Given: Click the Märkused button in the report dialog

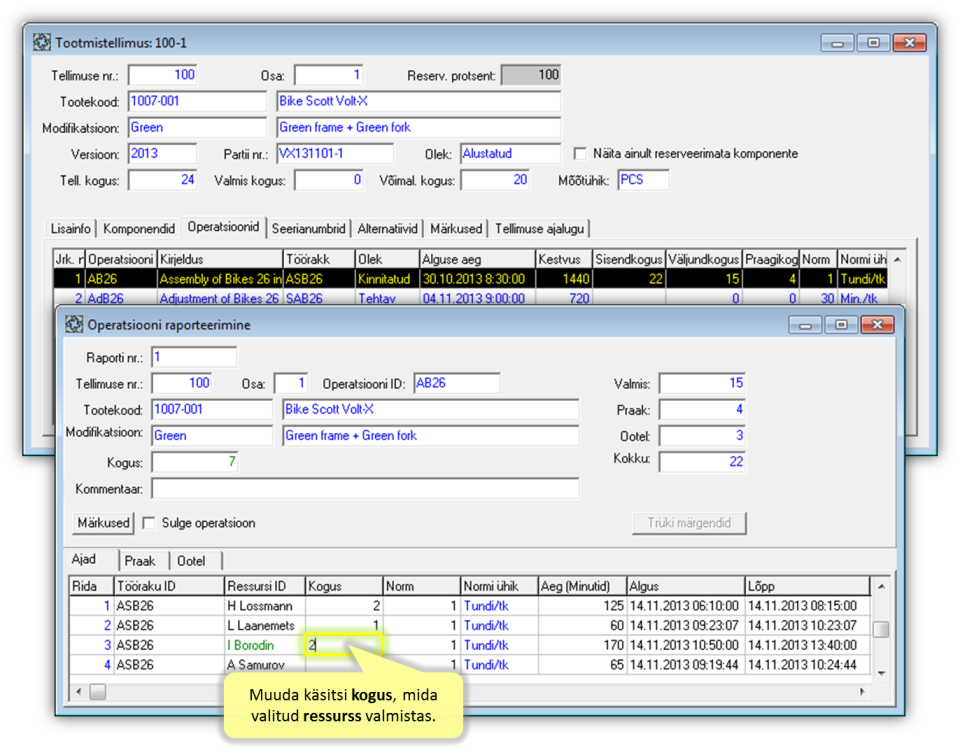Looking at the screenshot, I should pyautogui.click(x=103, y=523).
